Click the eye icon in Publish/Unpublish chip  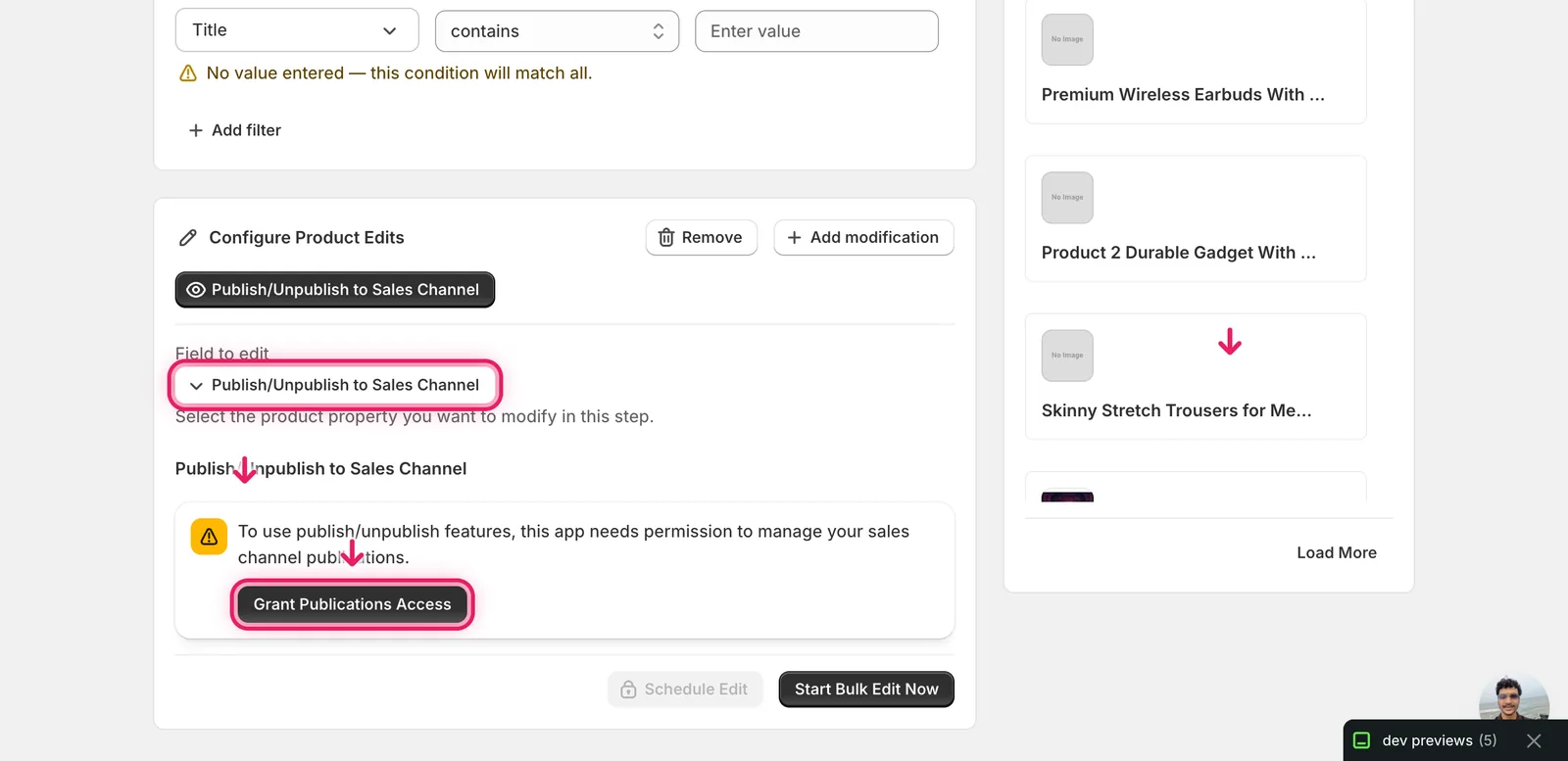pyautogui.click(x=196, y=290)
